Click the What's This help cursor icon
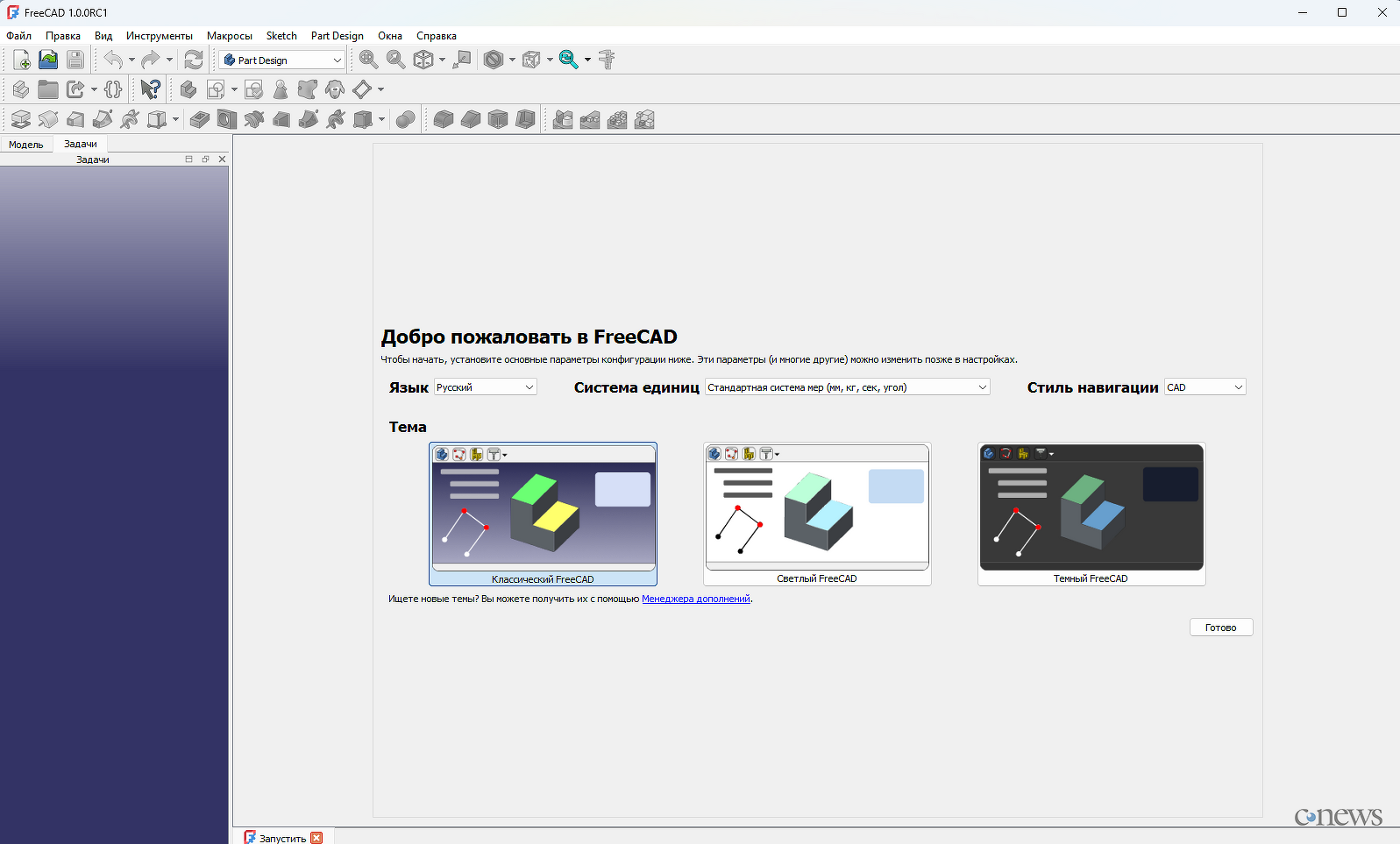1400x844 pixels. tap(151, 89)
